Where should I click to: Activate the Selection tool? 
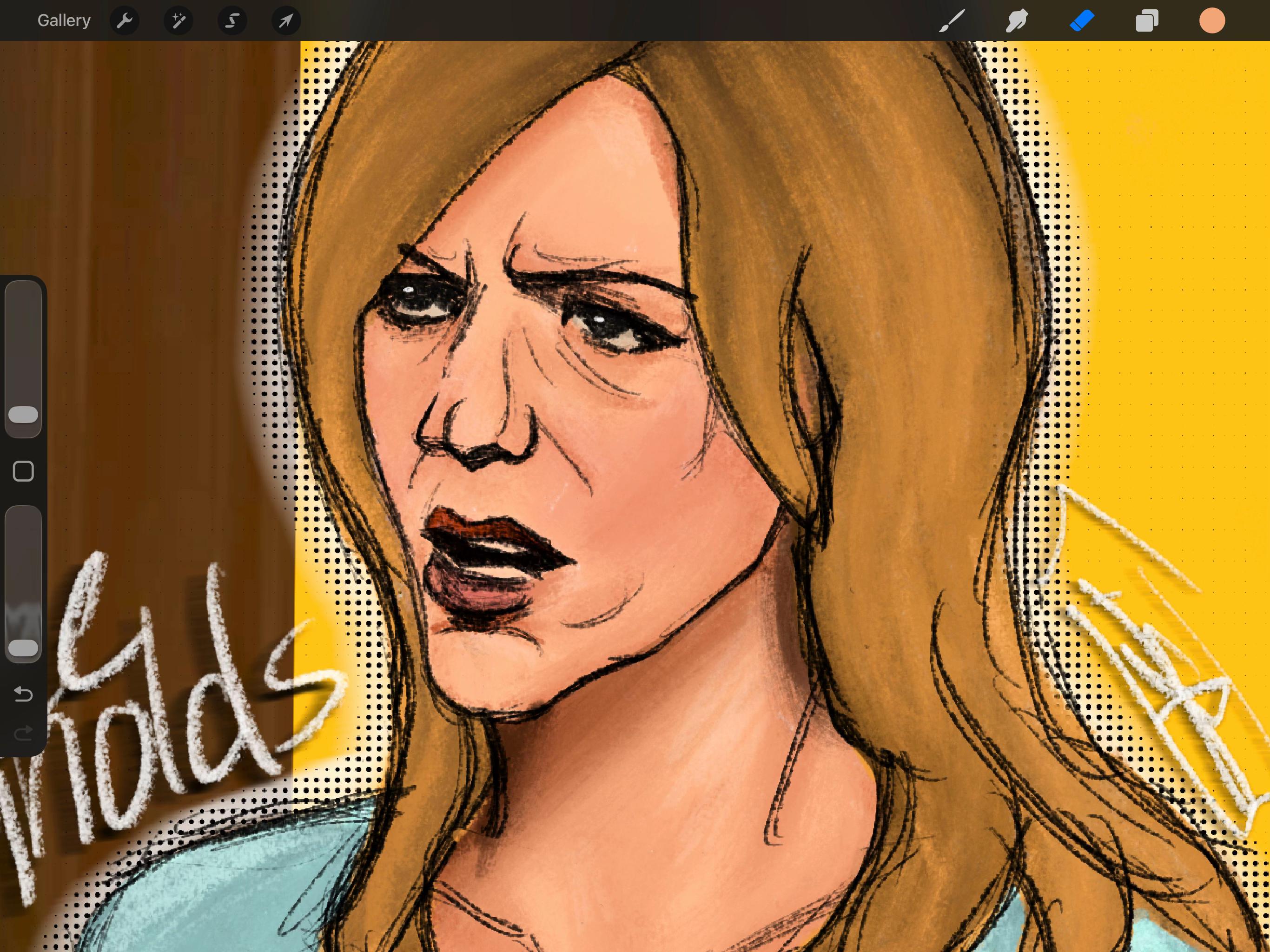[232, 20]
